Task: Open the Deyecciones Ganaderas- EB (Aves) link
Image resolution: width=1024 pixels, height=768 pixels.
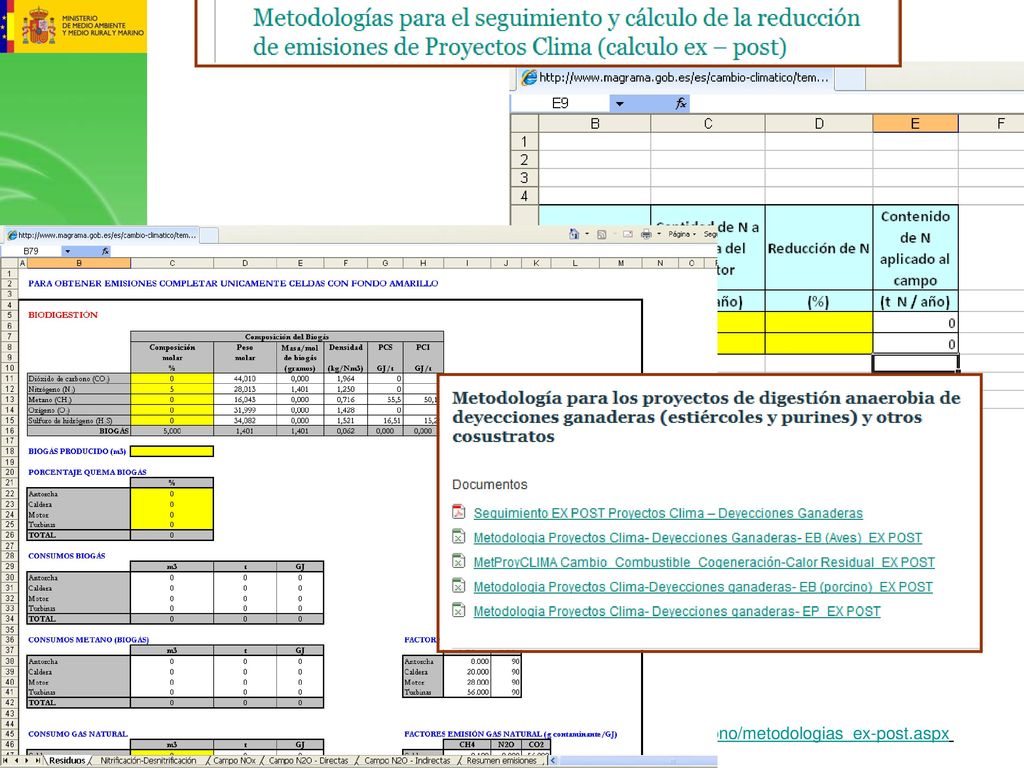Action: click(x=697, y=537)
